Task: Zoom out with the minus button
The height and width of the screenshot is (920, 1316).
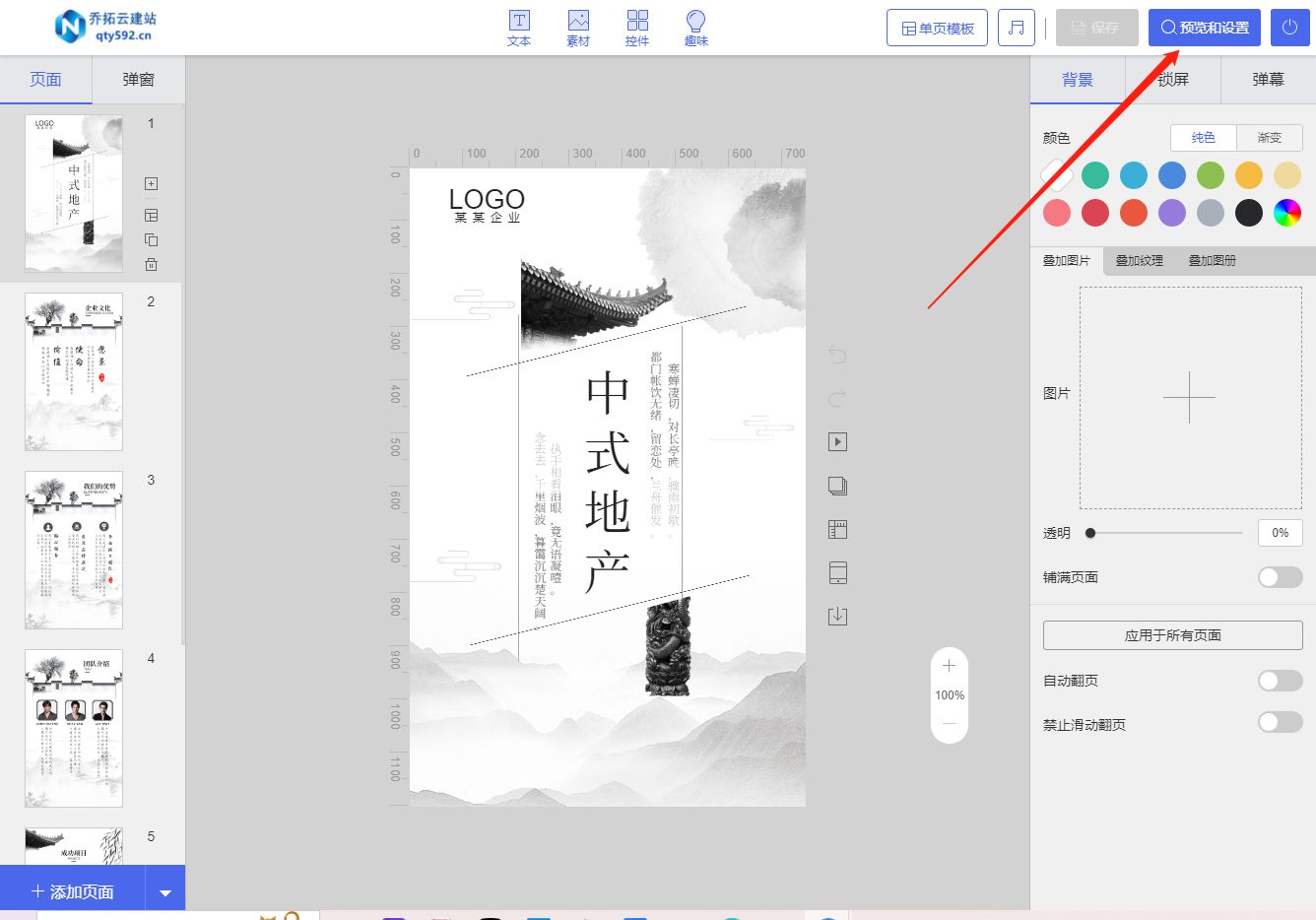Action: (x=949, y=724)
